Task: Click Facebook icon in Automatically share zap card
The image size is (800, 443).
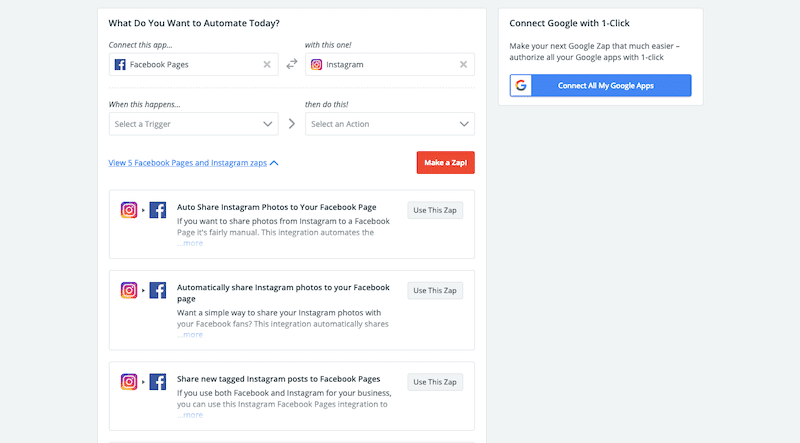Action: pyautogui.click(x=158, y=290)
